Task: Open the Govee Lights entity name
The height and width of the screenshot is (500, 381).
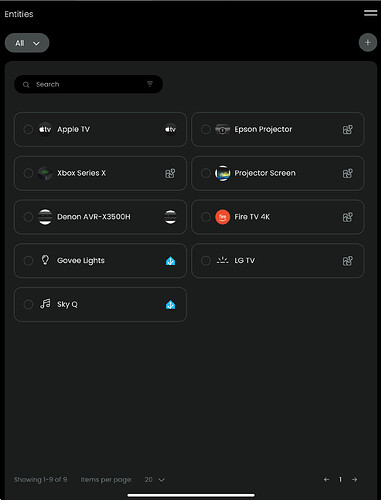Action: 81,260
